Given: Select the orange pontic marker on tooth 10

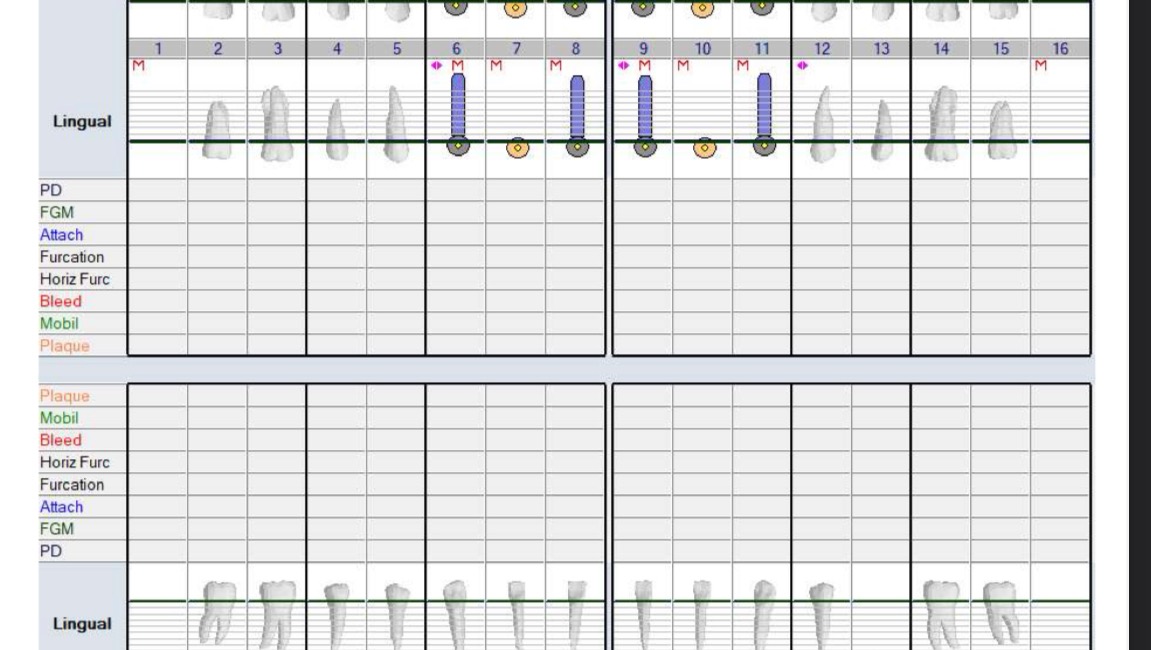Looking at the screenshot, I should click(704, 148).
